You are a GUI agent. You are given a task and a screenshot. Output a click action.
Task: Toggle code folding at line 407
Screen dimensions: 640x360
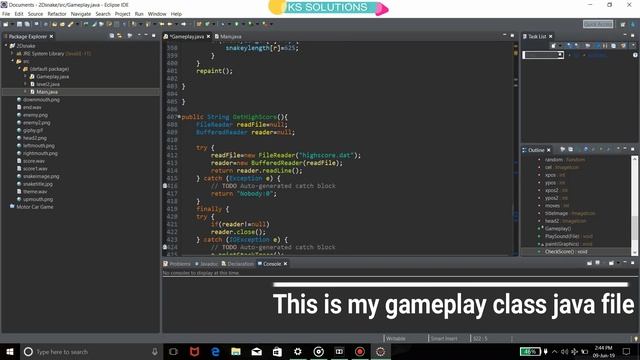coord(179,117)
